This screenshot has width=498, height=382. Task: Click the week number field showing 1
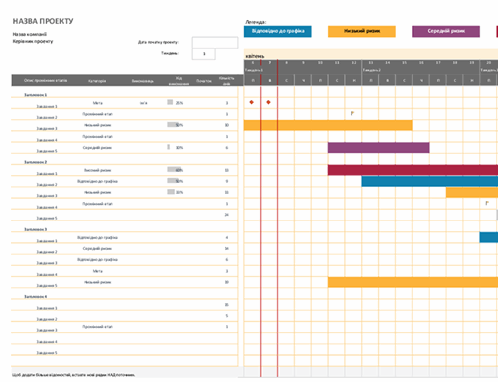coord(203,54)
